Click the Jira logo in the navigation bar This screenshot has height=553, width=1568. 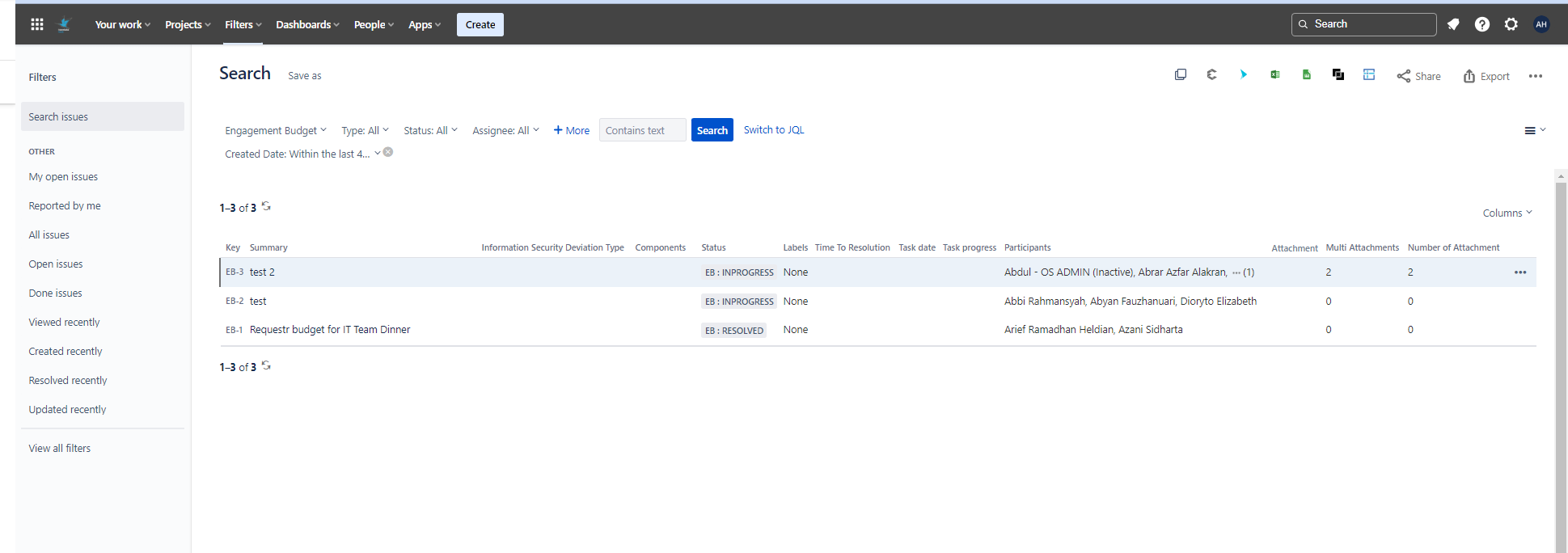[x=65, y=24]
